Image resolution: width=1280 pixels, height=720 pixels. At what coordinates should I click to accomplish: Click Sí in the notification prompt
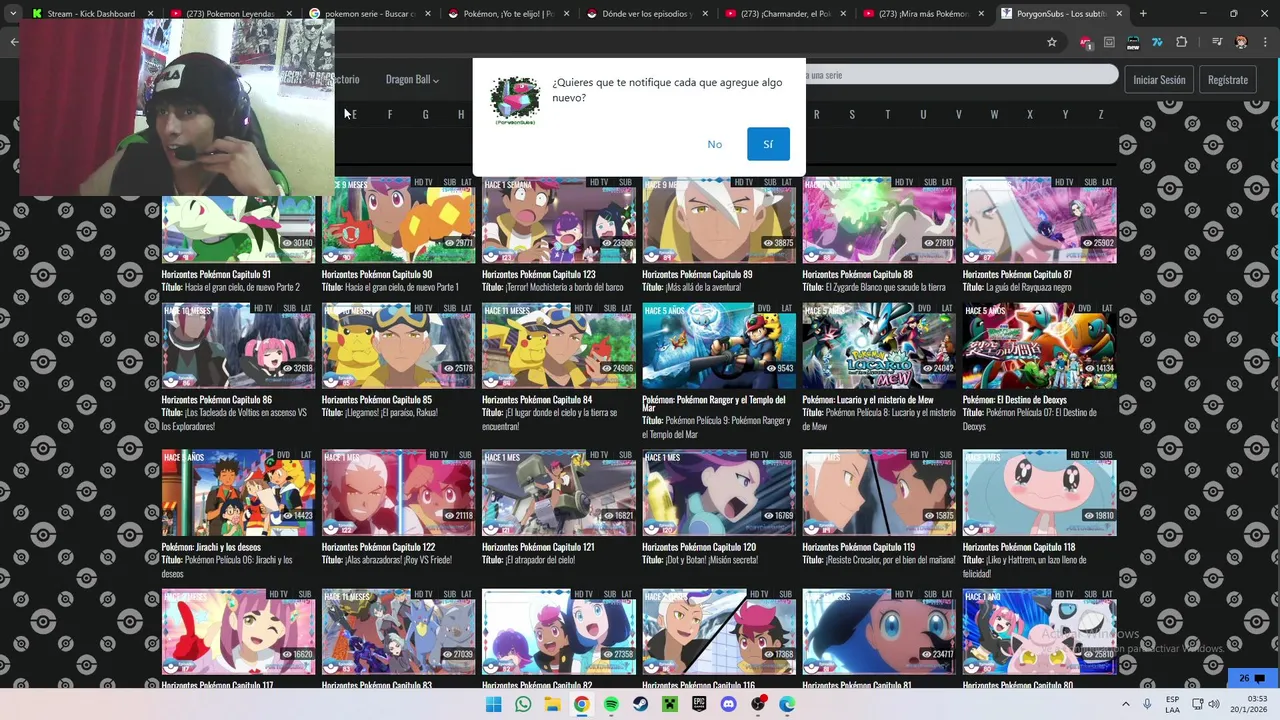pyautogui.click(x=768, y=144)
